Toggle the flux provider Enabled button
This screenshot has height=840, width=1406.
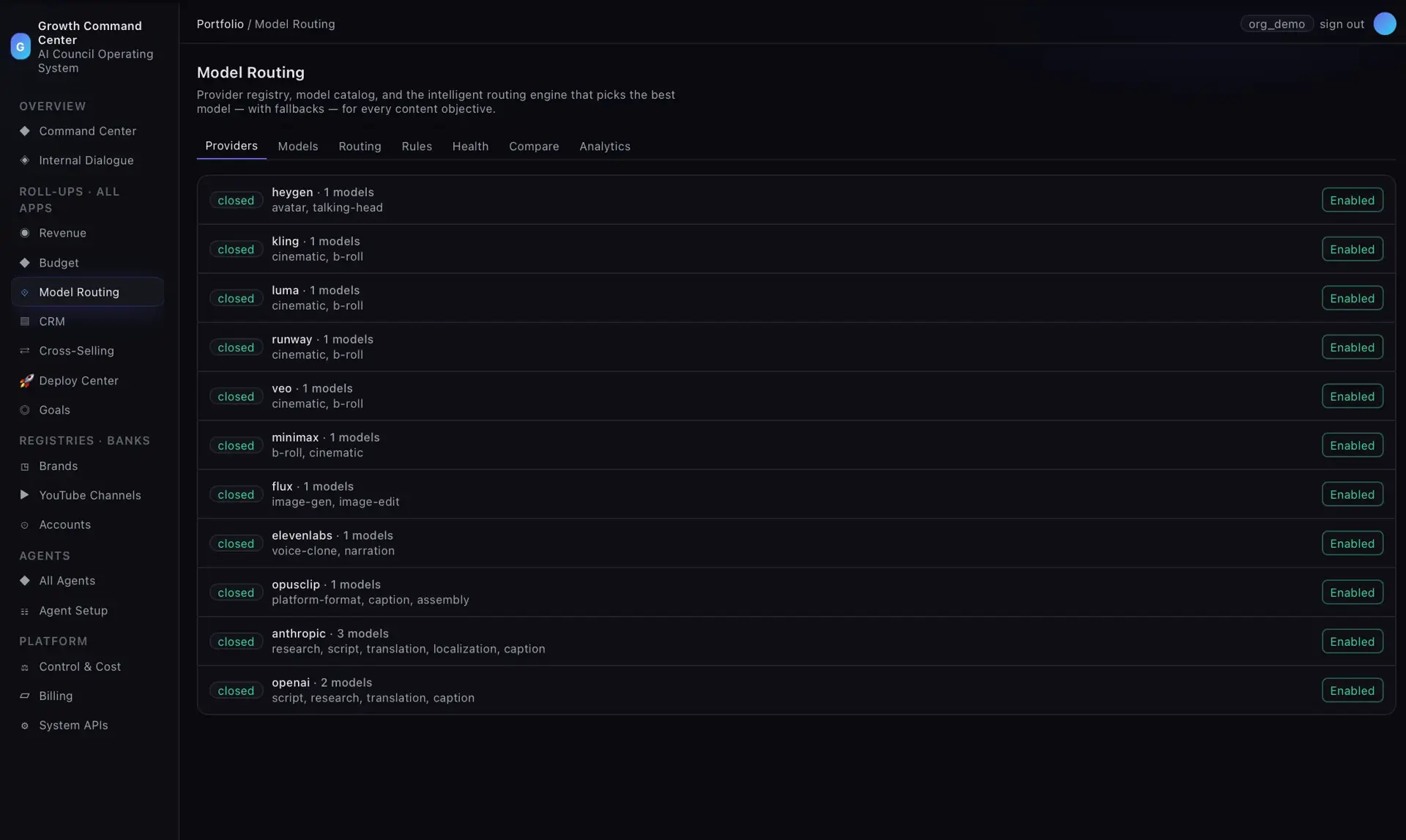[1352, 494]
